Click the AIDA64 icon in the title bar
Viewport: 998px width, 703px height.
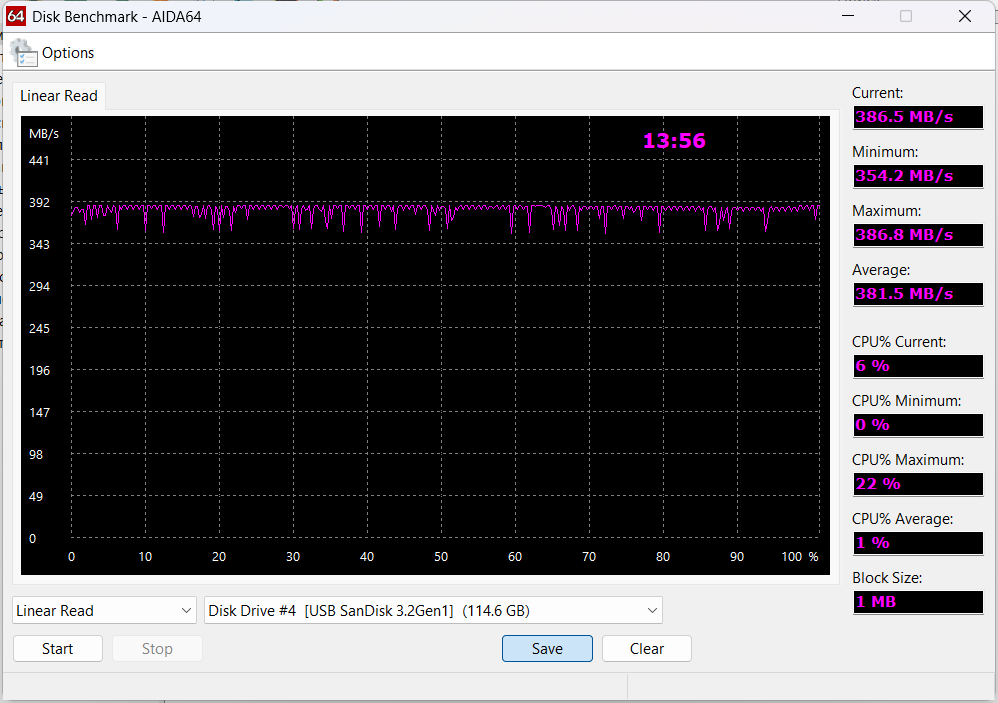tap(16, 16)
